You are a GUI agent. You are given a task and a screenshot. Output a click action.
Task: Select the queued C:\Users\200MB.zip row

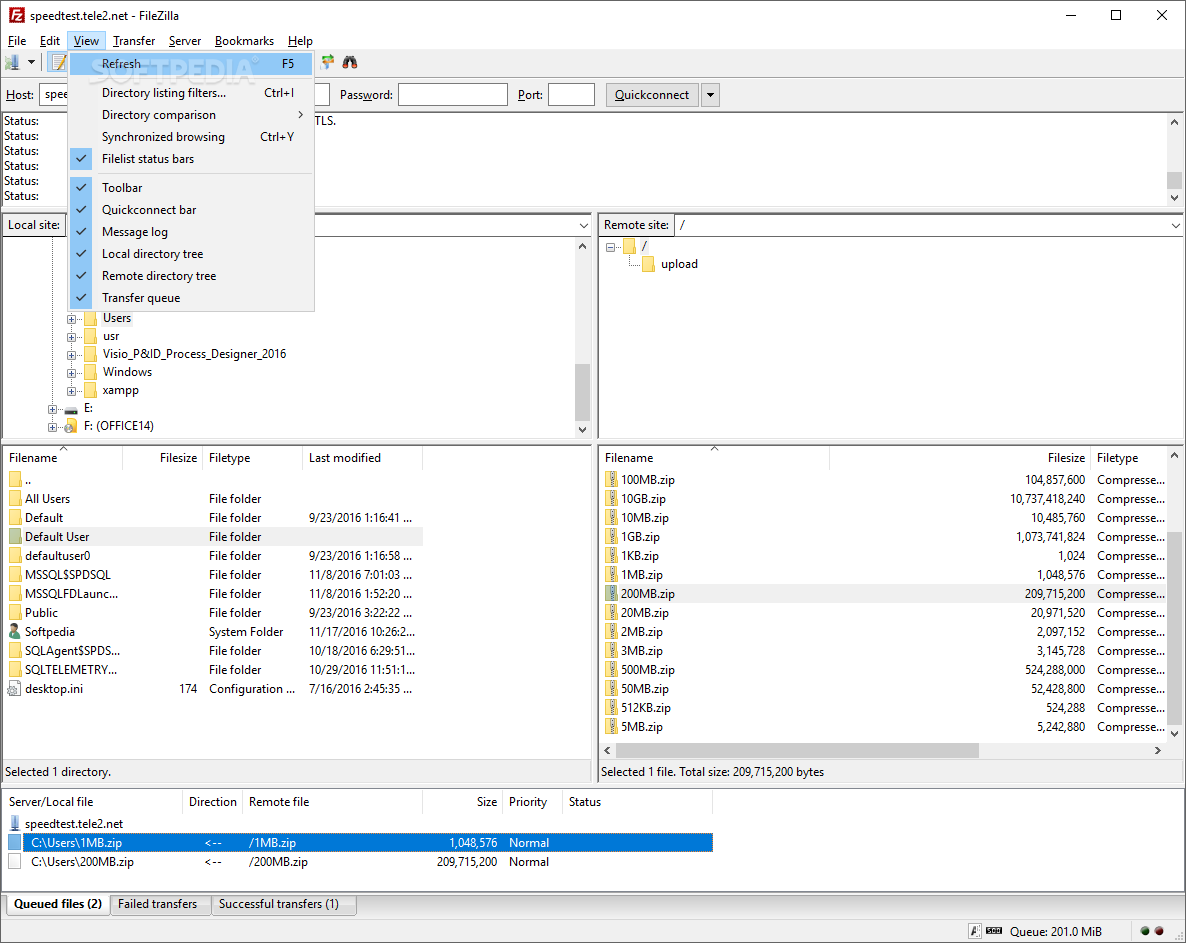(360, 861)
